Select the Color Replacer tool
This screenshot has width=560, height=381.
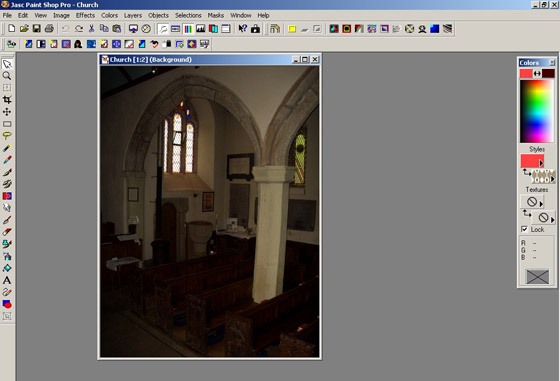point(7,196)
